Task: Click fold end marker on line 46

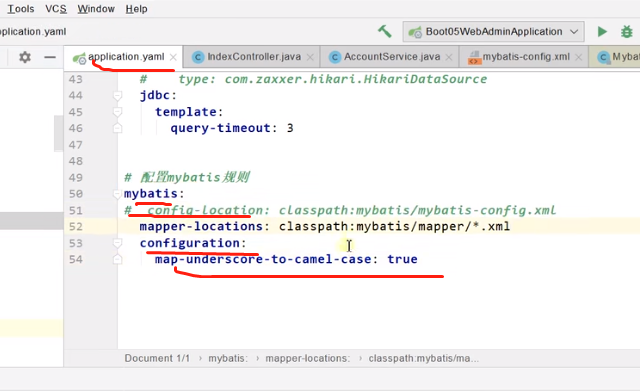Action: tap(117, 128)
